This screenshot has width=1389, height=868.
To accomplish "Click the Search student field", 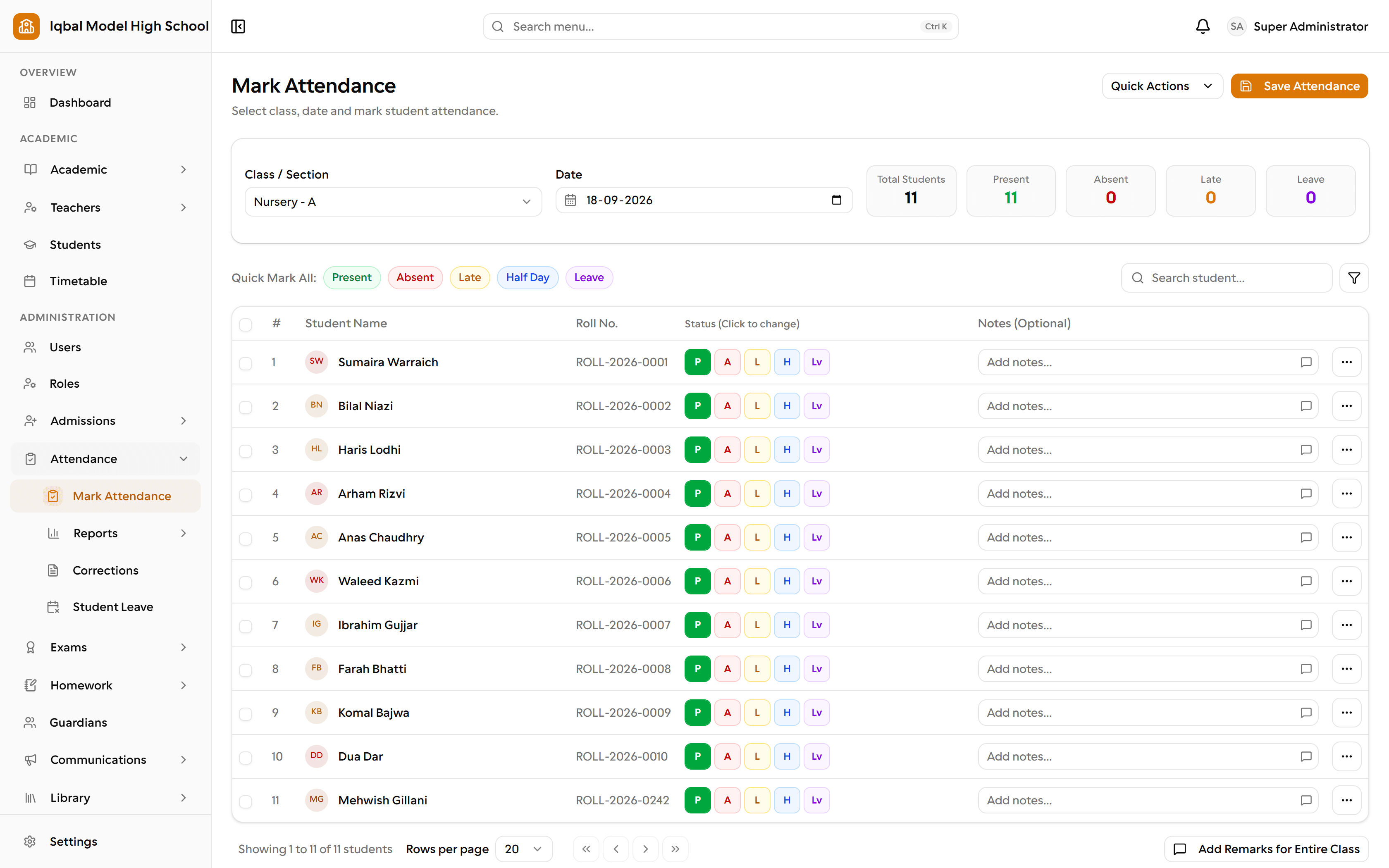I will click(x=1227, y=278).
